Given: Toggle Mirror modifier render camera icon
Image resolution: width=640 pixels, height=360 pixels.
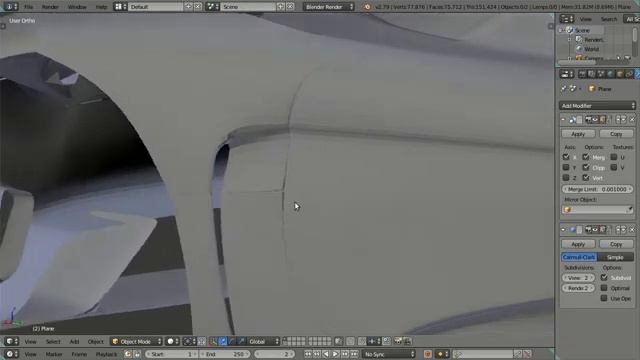Looking at the screenshot, I should [x=588, y=120].
